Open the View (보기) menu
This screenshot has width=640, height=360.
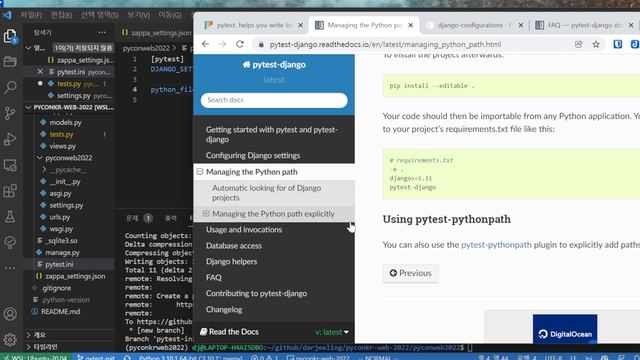tap(138, 16)
